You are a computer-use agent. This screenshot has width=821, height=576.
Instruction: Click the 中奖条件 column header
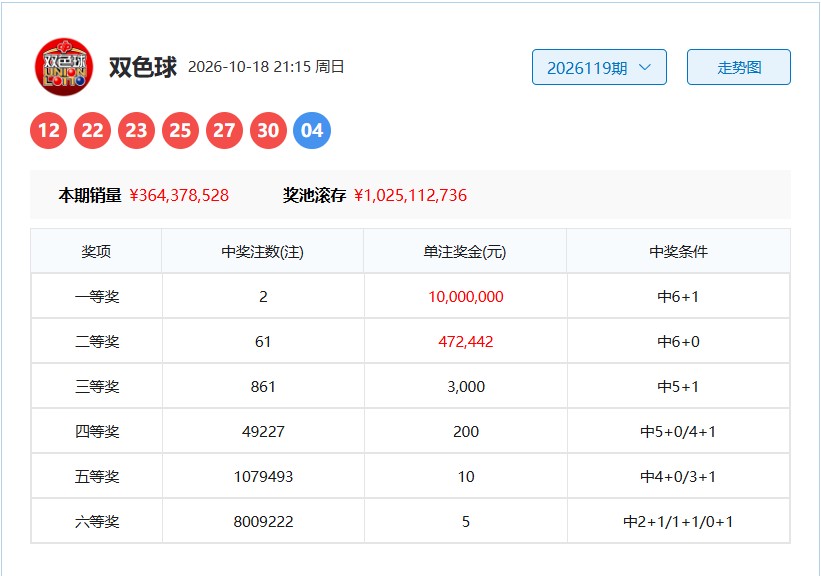(x=679, y=252)
